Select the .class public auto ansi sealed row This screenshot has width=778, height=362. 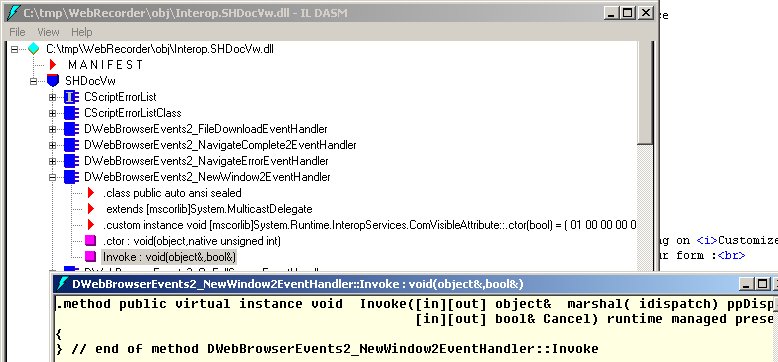(x=172, y=193)
